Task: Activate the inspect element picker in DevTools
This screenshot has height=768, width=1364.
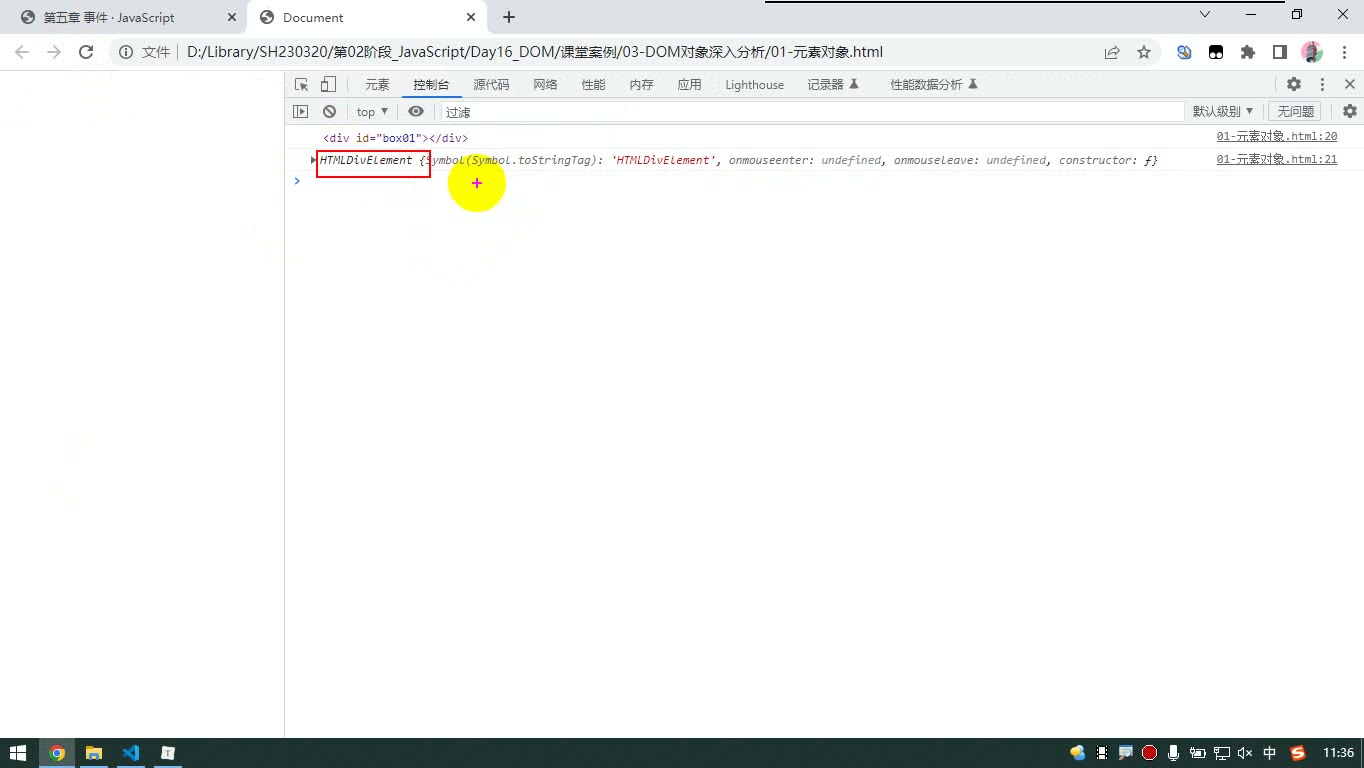Action: coord(302,85)
